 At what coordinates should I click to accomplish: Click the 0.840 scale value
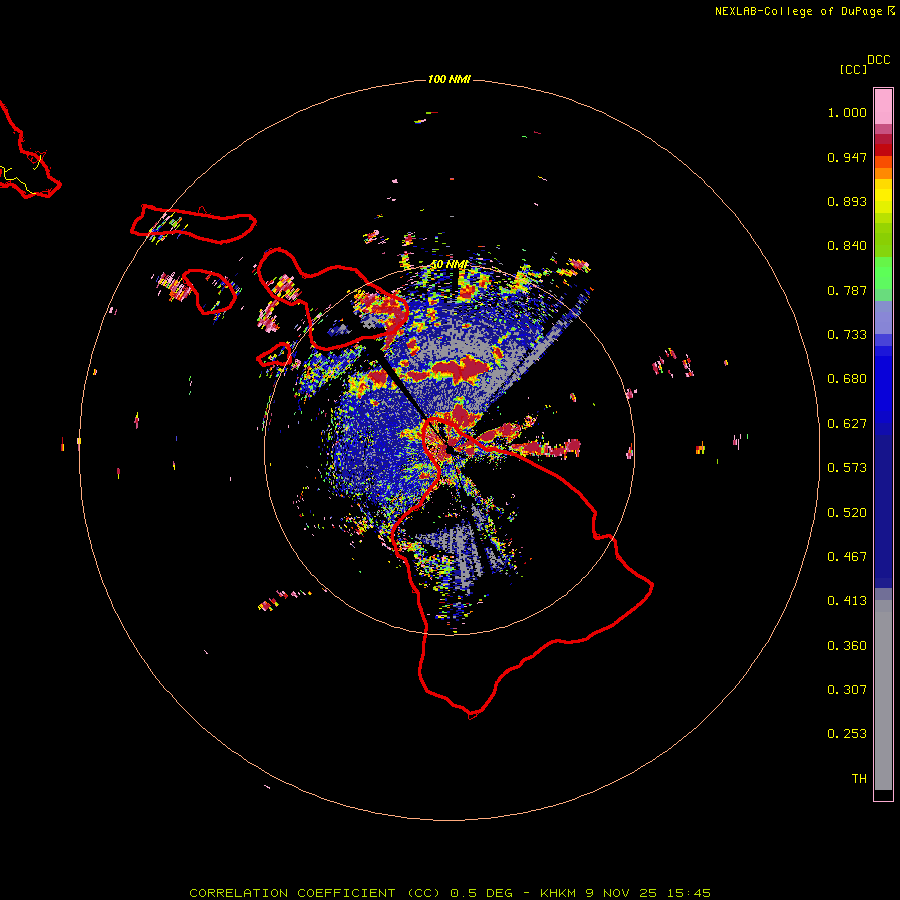[x=847, y=246]
